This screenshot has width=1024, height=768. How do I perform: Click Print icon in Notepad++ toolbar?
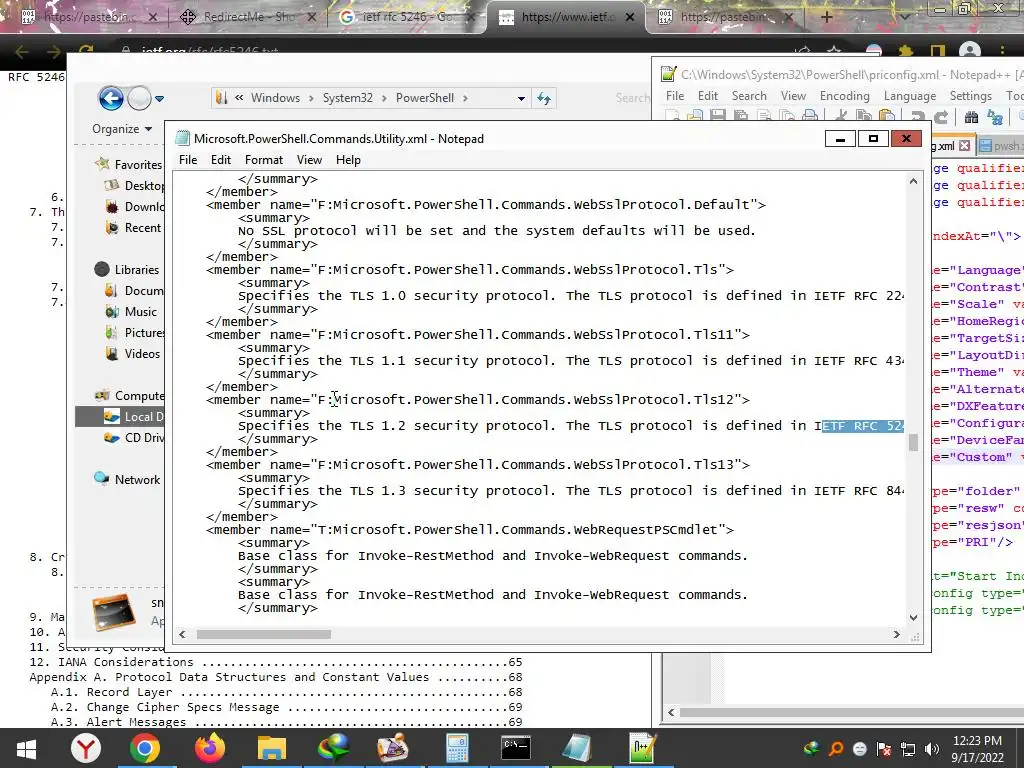tap(810, 116)
